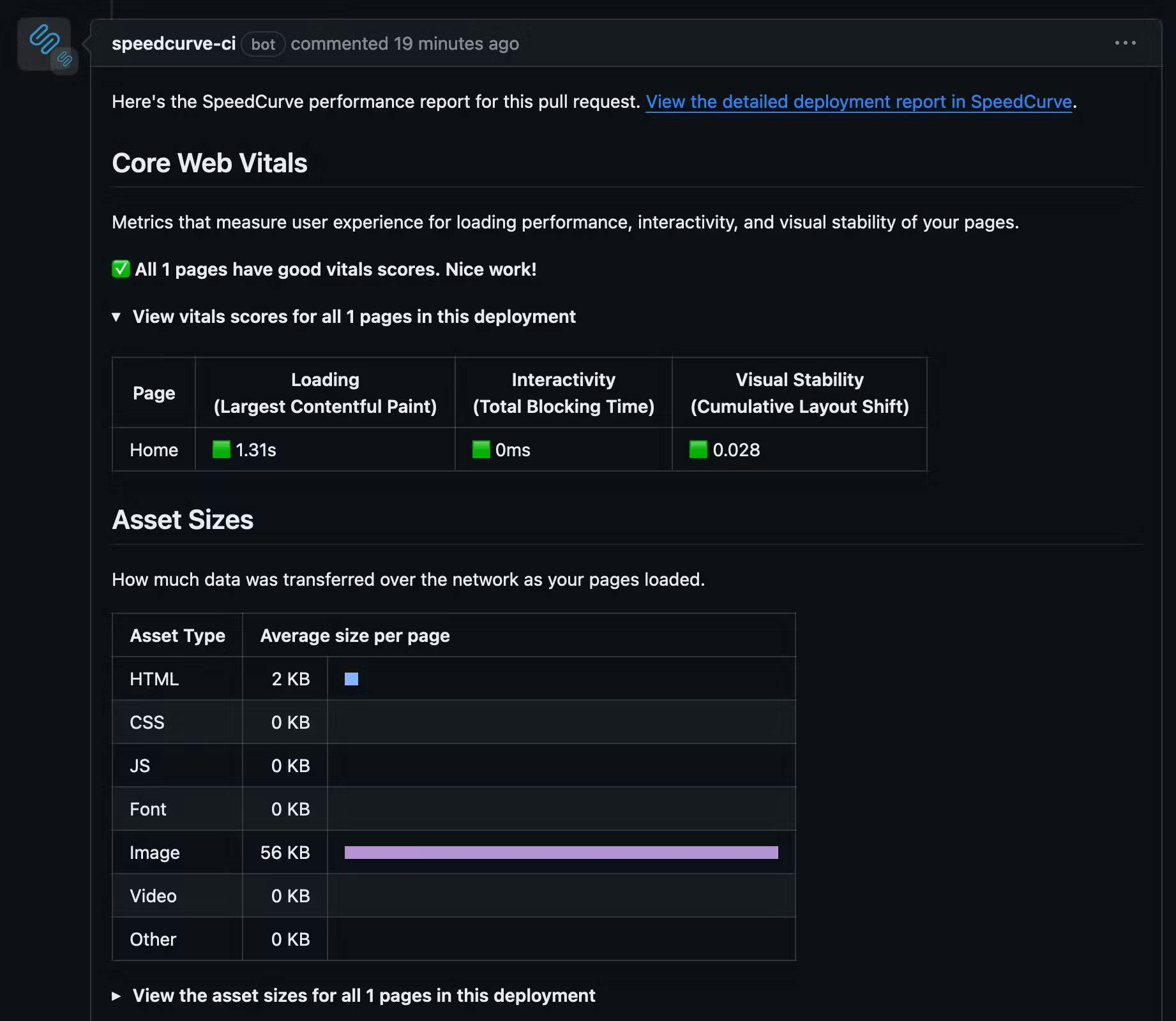Click the Asset Sizes heading
The width and height of the screenshot is (1176, 1021).
[x=183, y=520]
